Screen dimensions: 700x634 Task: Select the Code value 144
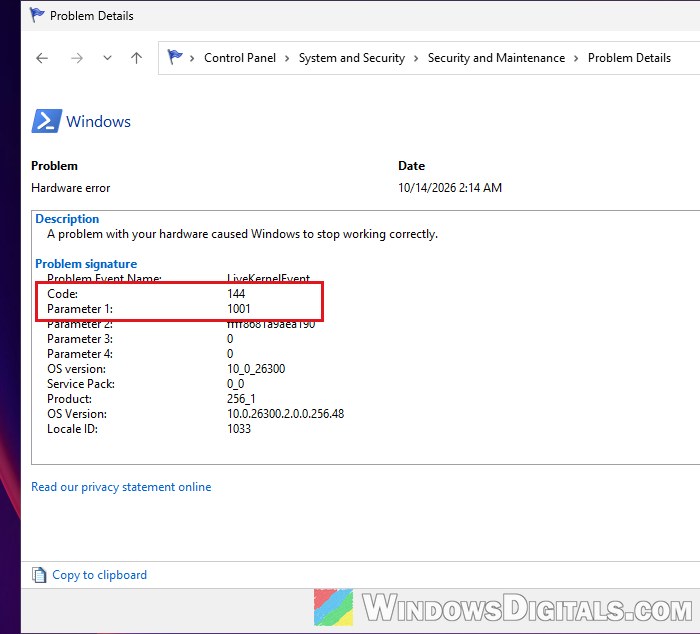(x=236, y=294)
